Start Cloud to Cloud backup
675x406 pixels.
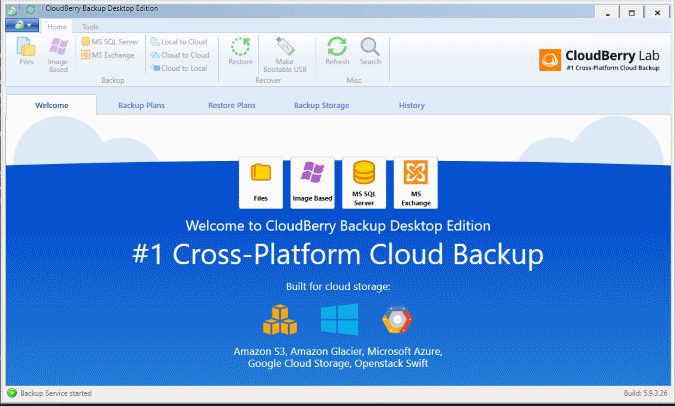[x=180, y=55]
